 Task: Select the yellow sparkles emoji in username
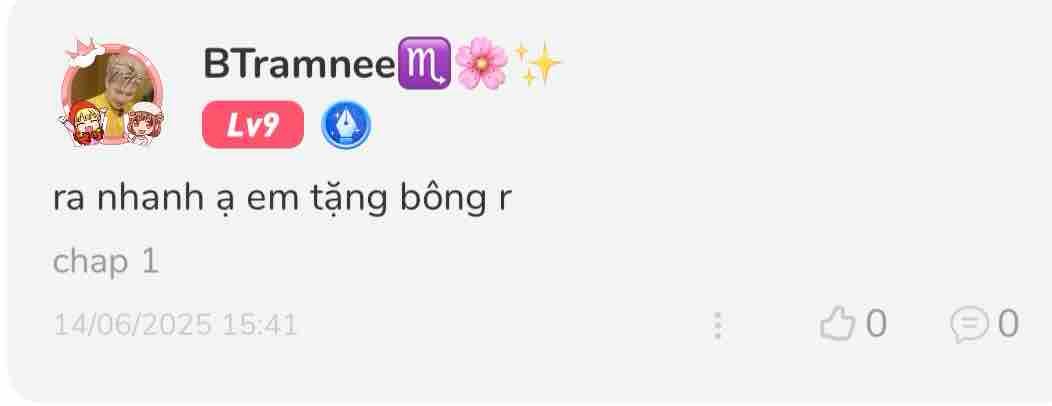pyautogui.click(x=536, y=64)
